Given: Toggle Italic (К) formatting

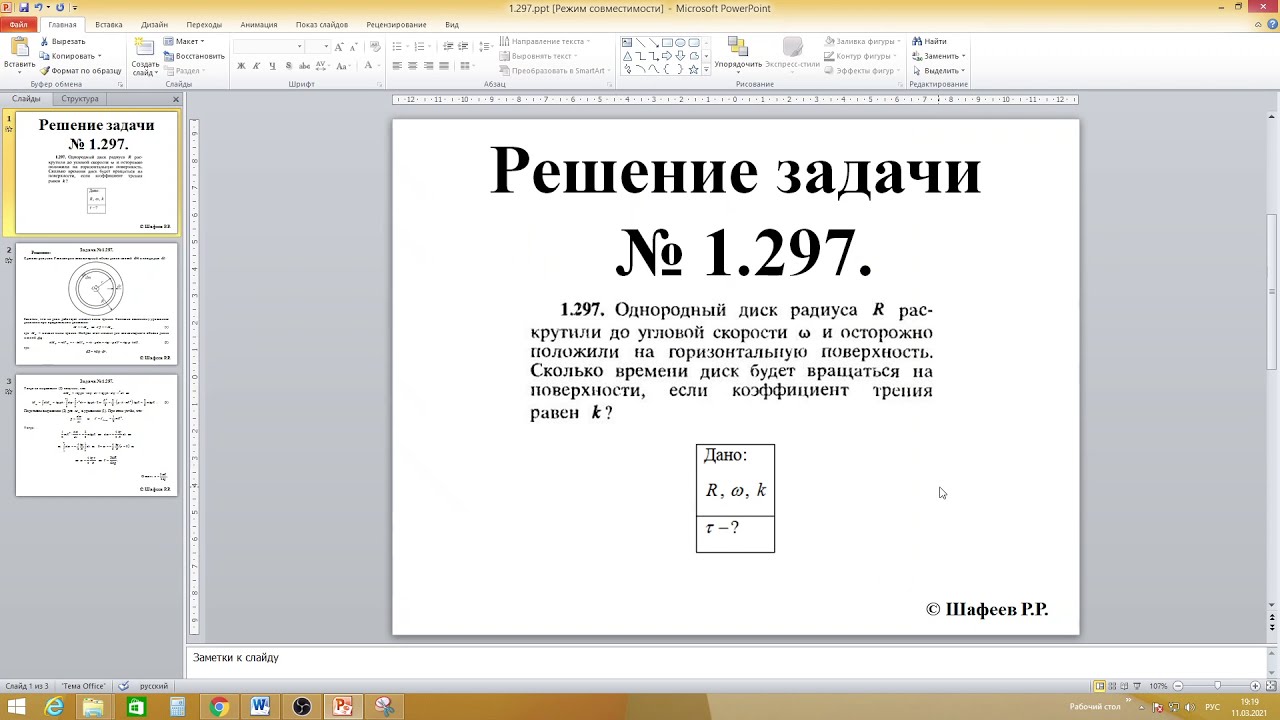Looking at the screenshot, I should (257, 66).
